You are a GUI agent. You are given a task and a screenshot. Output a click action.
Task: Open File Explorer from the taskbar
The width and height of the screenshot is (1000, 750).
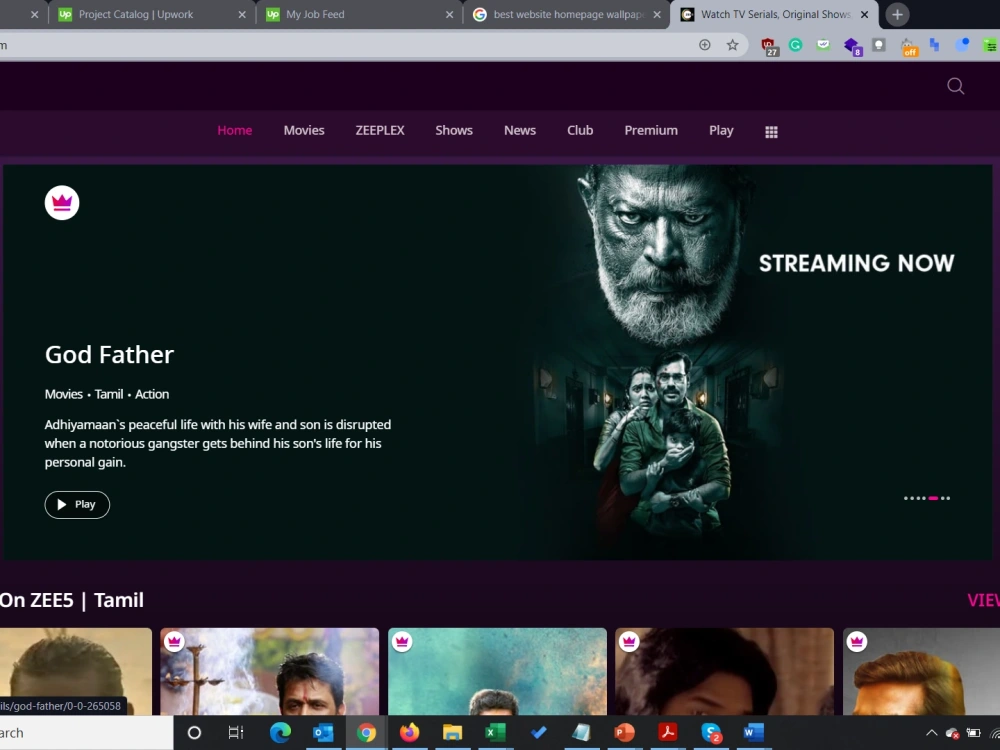(x=452, y=732)
